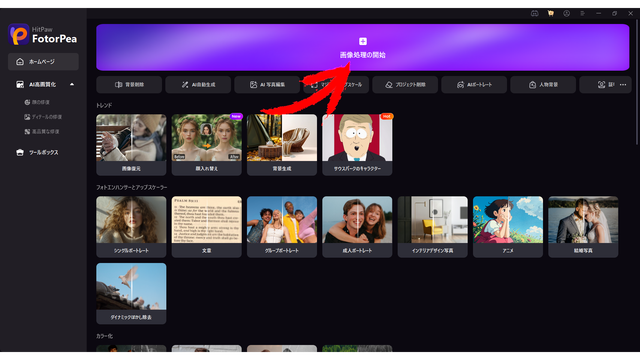Click the image icon beside AI高画質化
The image size is (640, 360).
[20, 84]
